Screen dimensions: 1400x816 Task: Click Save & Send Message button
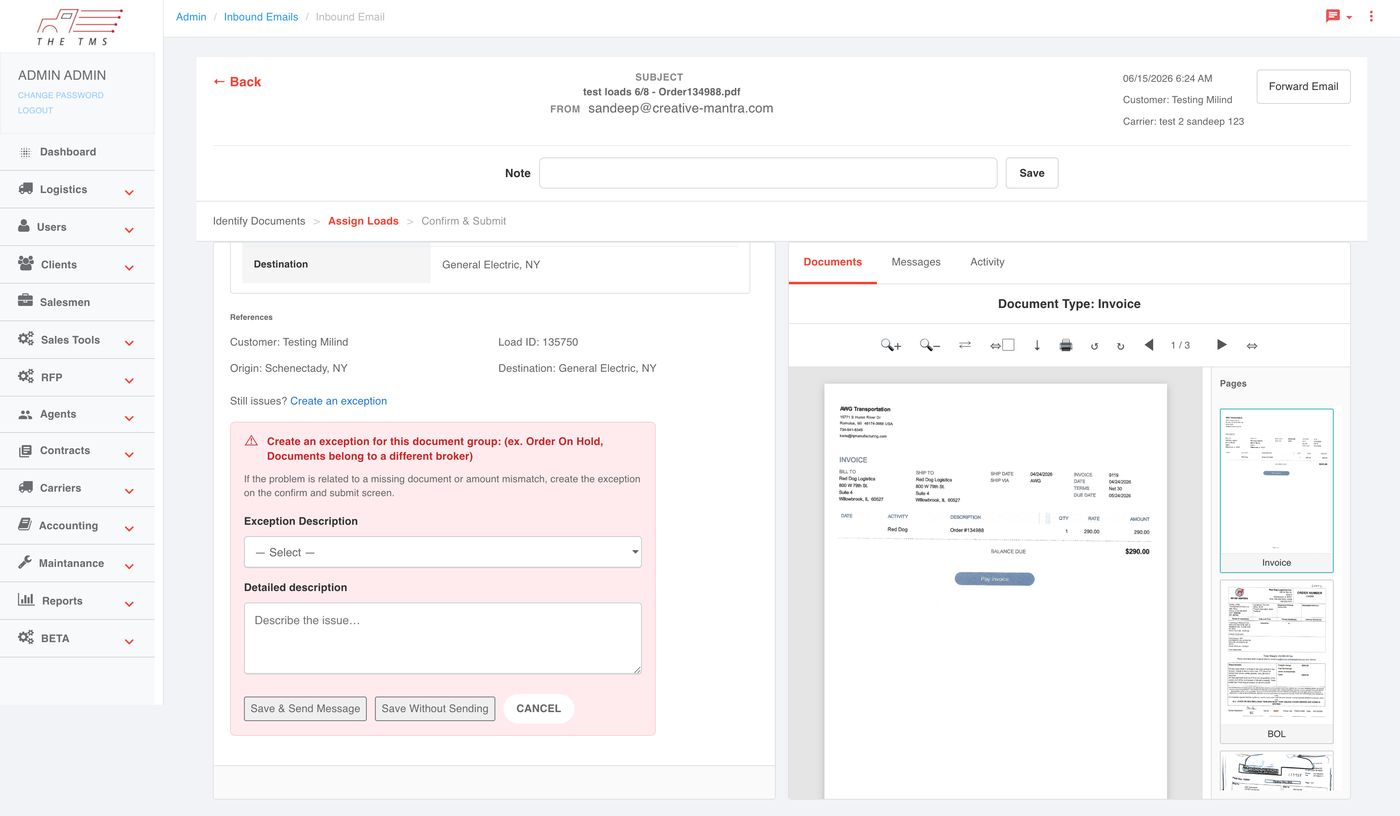pyautogui.click(x=305, y=708)
